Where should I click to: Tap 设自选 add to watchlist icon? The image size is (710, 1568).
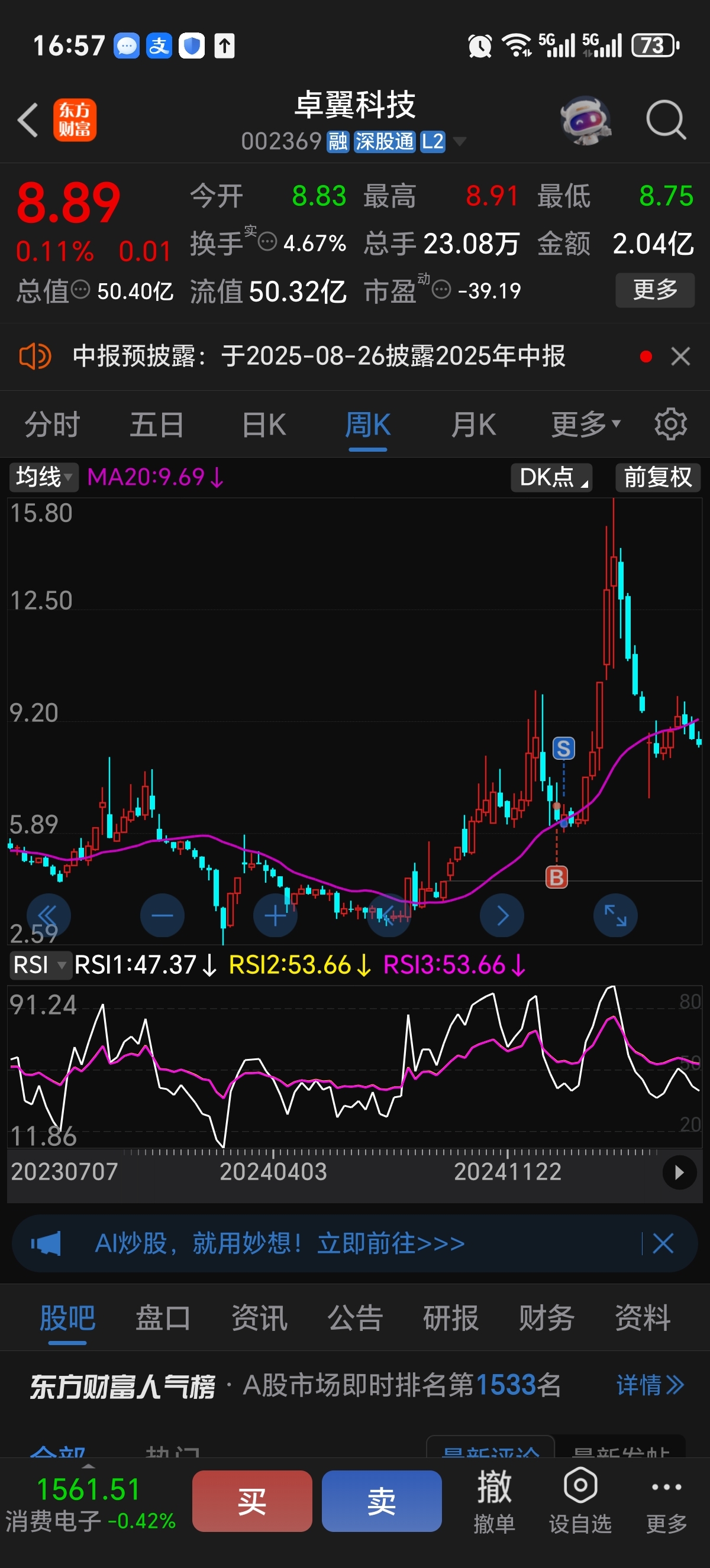coord(580,1501)
